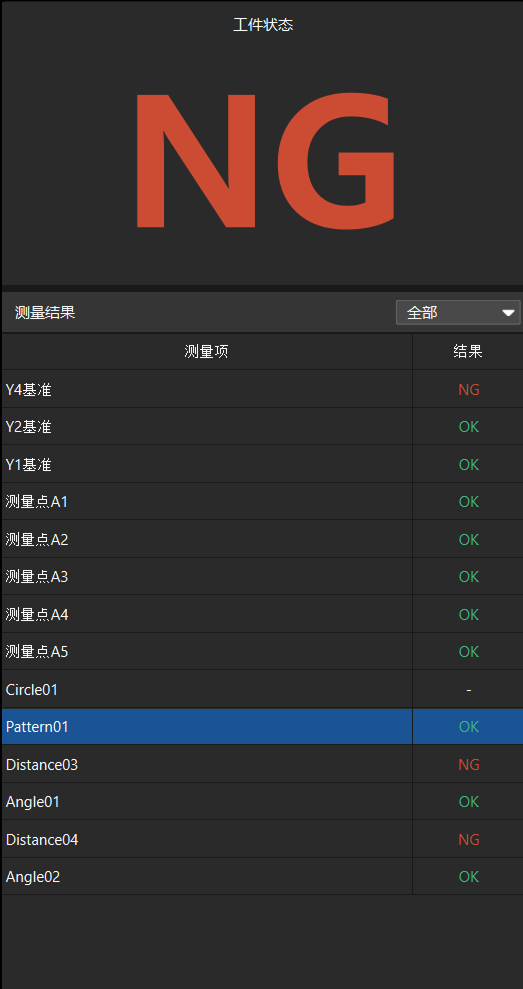The image size is (523, 989).
Task: Click the 测量结果 panel title
Action: point(45,312)
